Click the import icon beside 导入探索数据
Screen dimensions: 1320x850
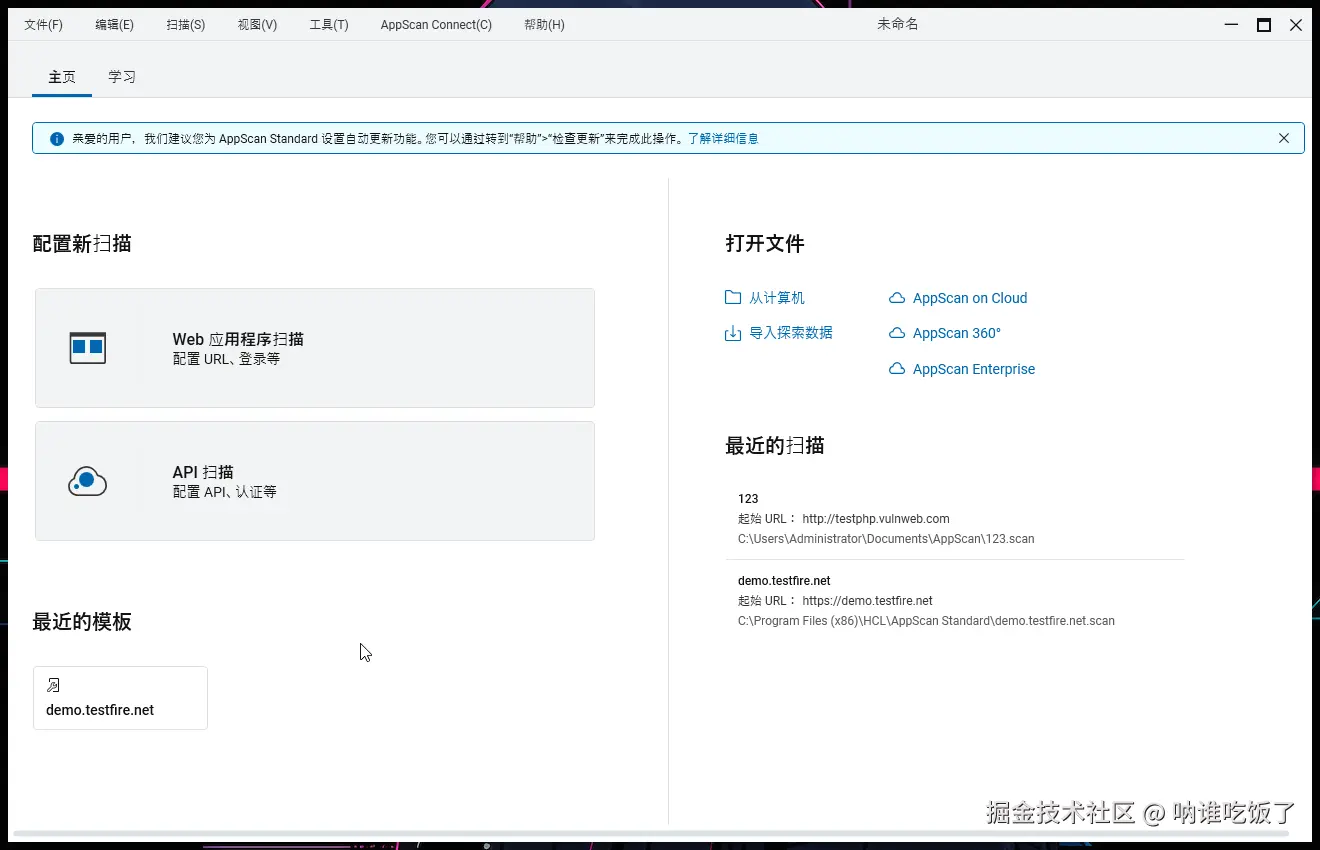click(733, 333)
